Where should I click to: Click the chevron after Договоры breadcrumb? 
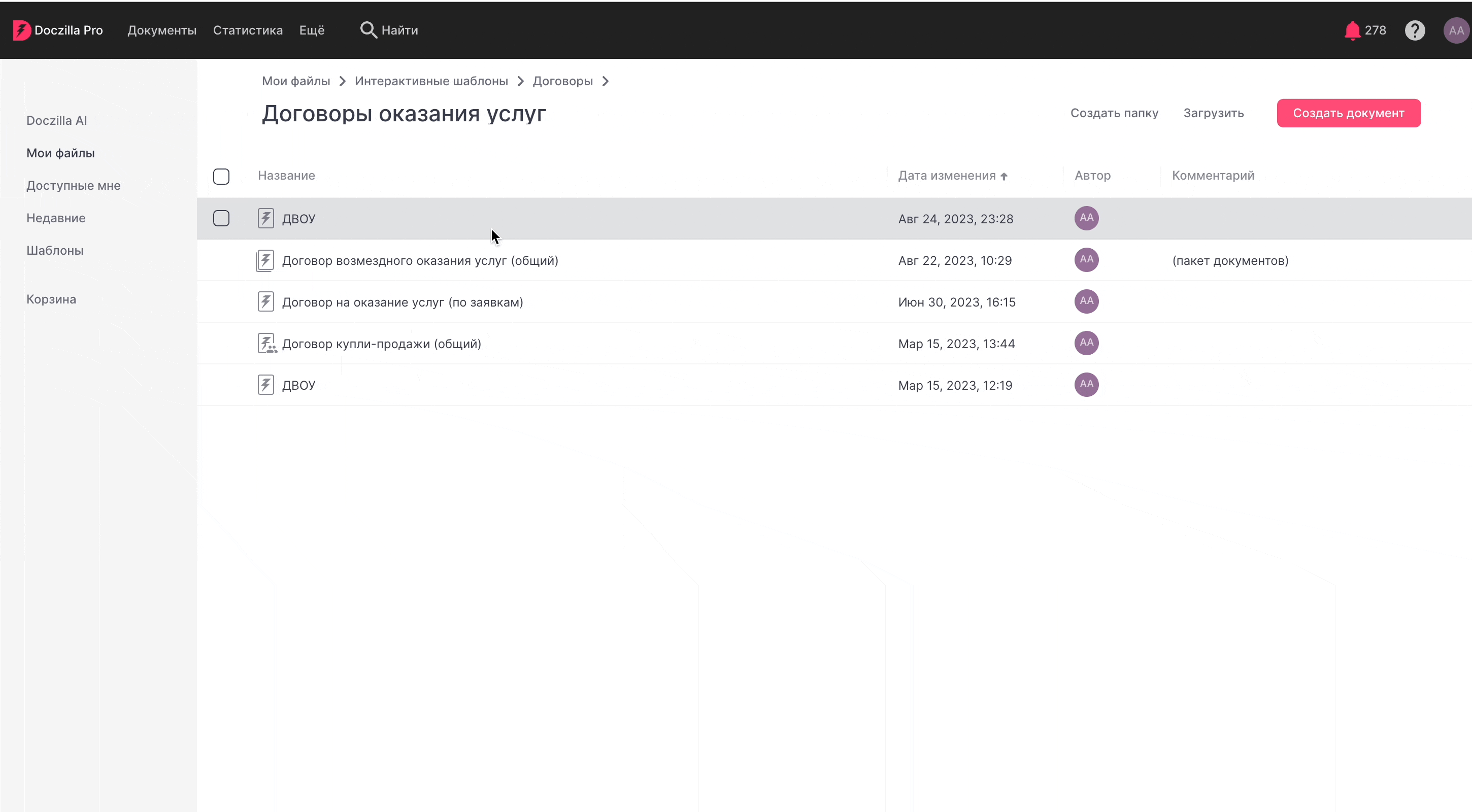coord(605,81)
